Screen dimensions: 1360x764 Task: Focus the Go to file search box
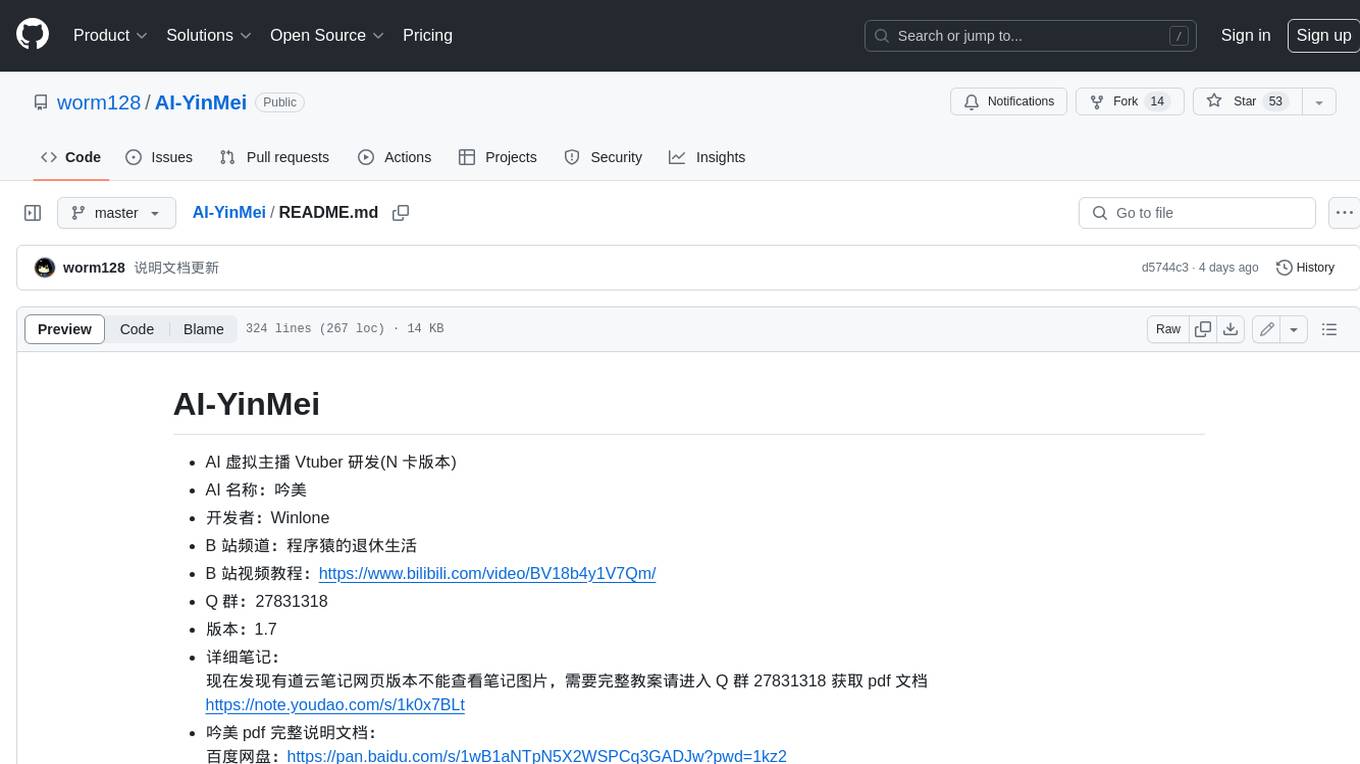pos(1197,213)
